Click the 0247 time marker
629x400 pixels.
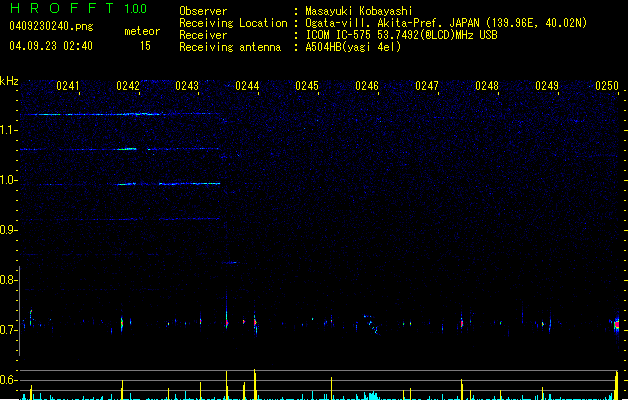(427, 86)
